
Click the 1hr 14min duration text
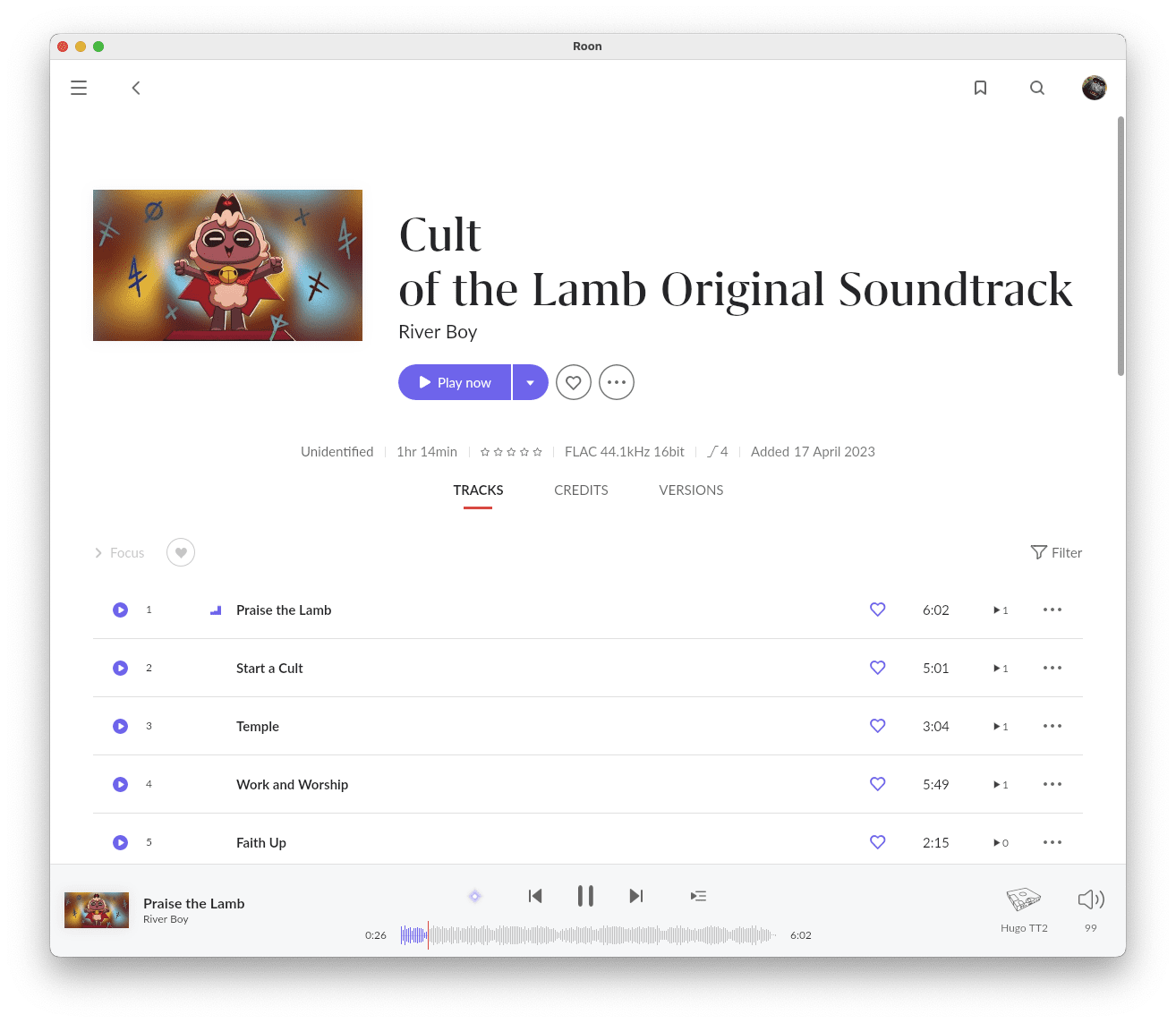pos(427,452)
